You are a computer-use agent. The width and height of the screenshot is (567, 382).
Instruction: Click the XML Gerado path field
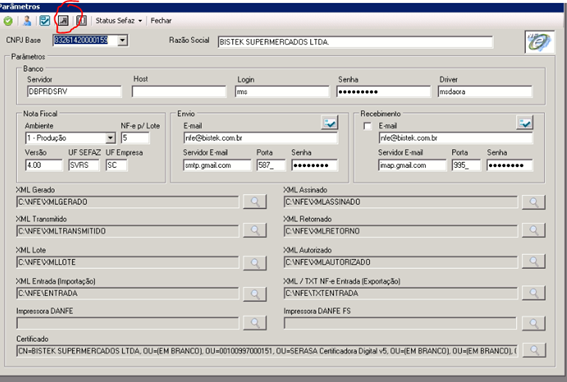(x=127, y=202)
